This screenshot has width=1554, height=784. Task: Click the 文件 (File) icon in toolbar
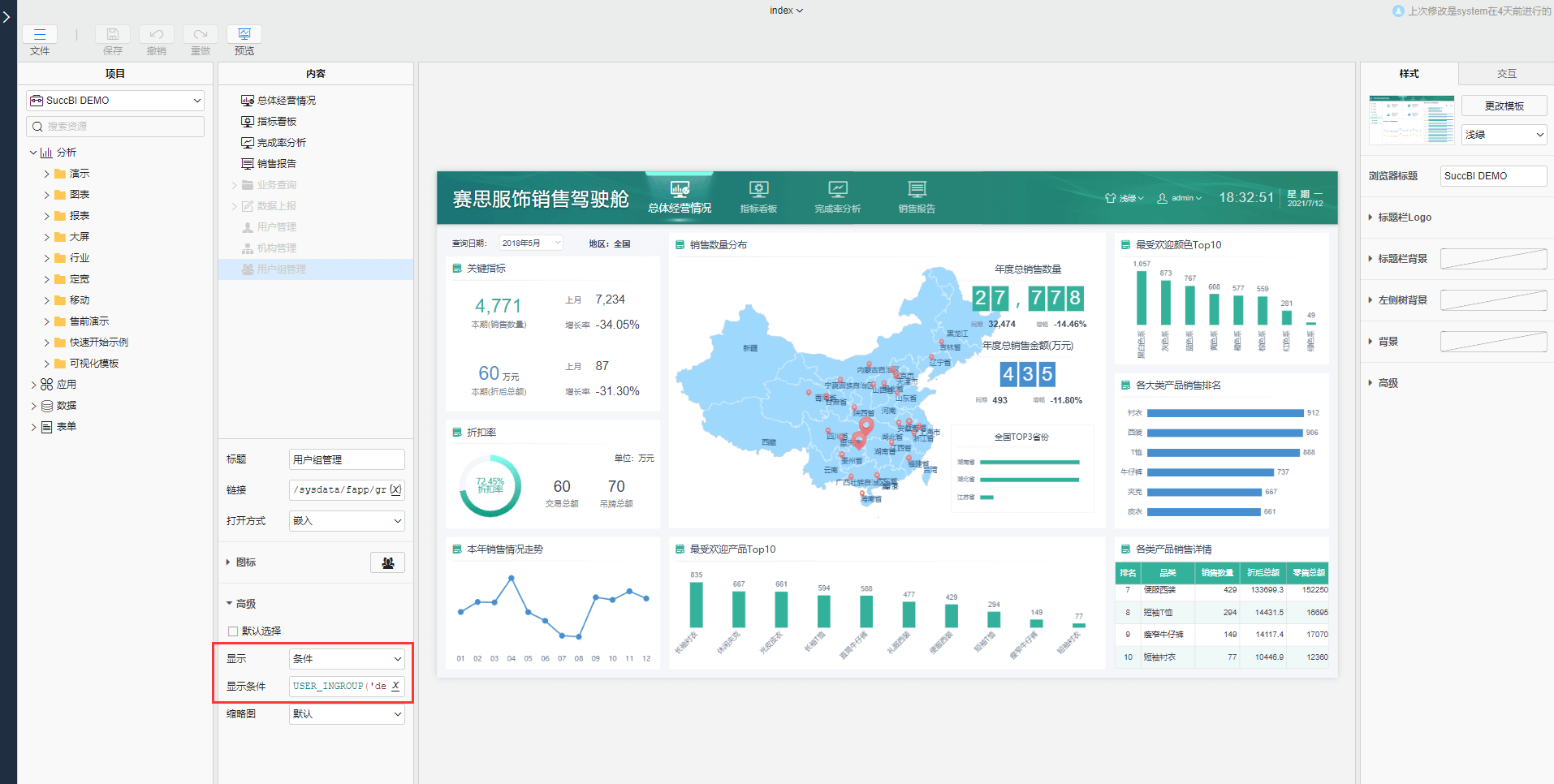pyautogui.click(x=40, y=36)
